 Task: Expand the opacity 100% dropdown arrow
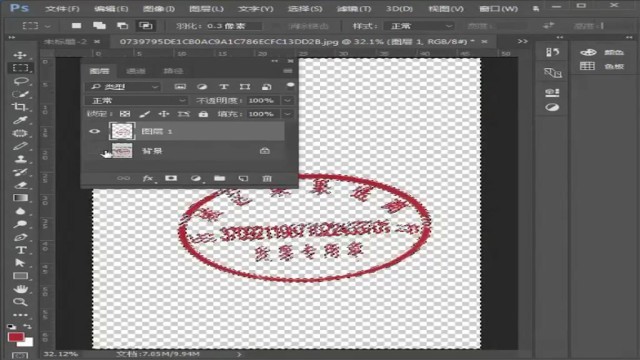pyautogui.click(x=288, y=100)
